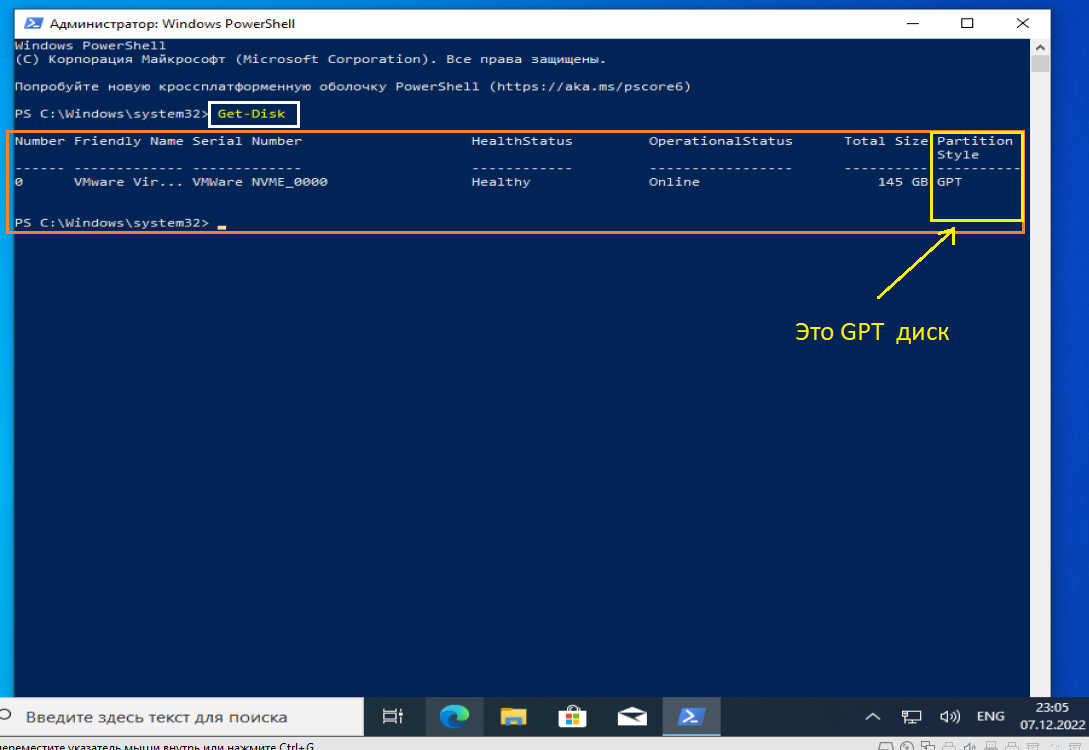Click the search magnifier icon on the taskbar
The height and width of the screenshot is (750, 1089).
6,715
